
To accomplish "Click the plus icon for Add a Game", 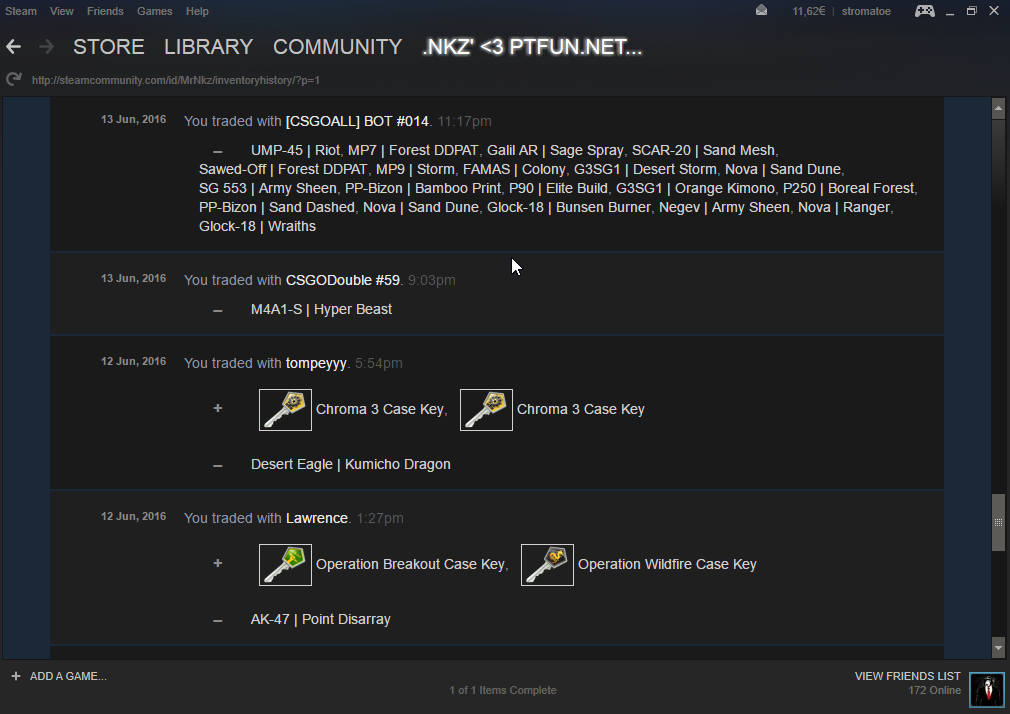I will [x=15, y=676].
